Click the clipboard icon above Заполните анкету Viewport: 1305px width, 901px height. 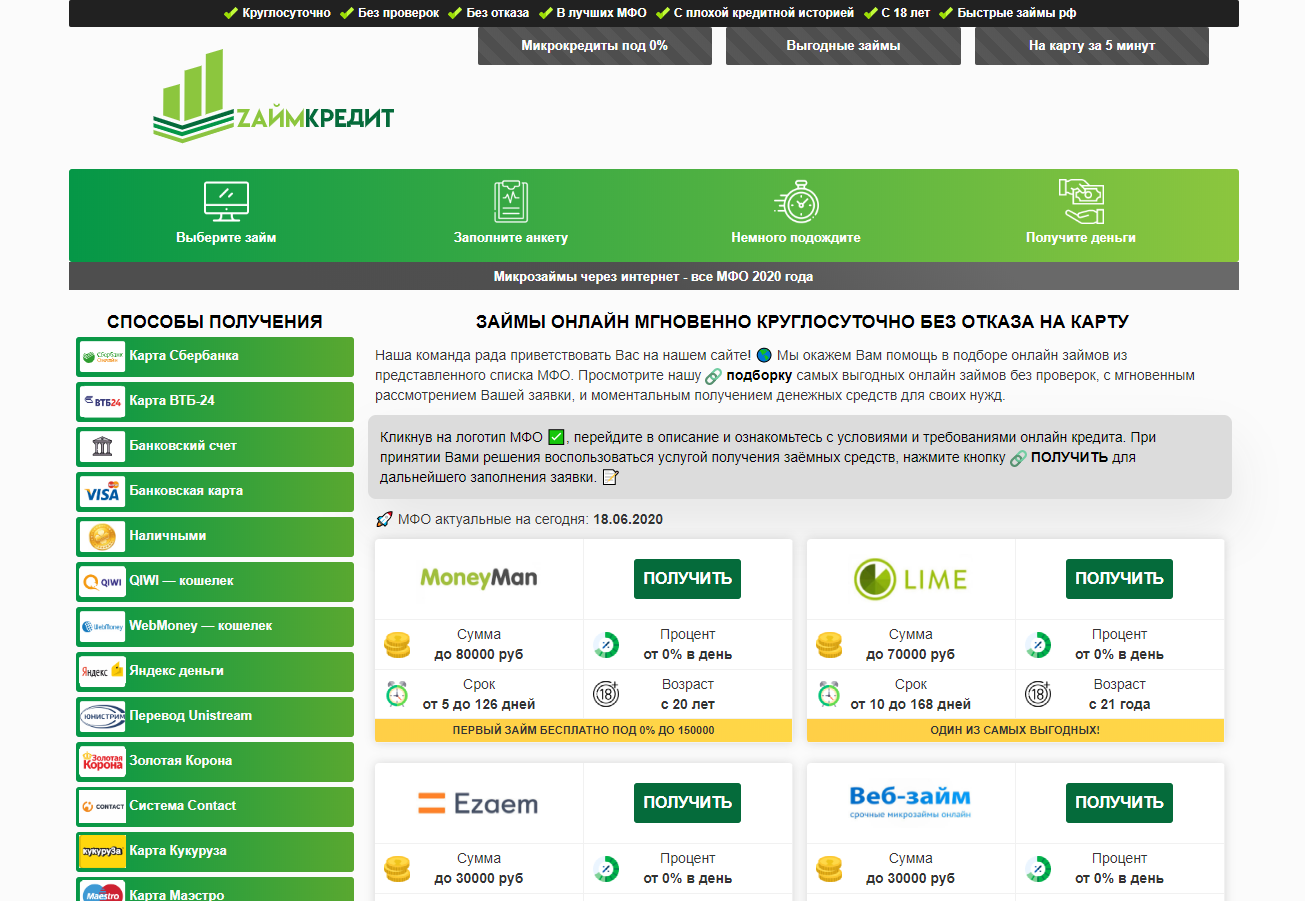(x=510, y=201)
